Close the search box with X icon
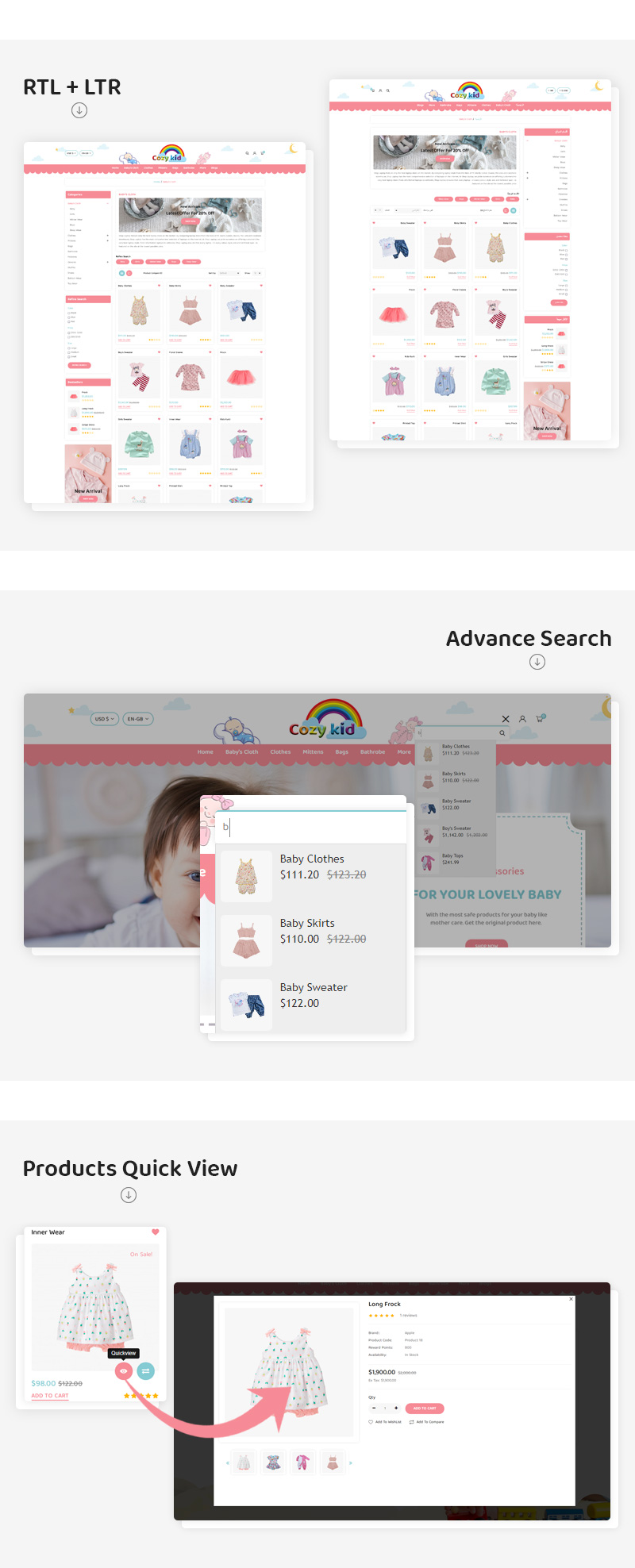The height and width of the screenshot is (1568, 635). 506,719
